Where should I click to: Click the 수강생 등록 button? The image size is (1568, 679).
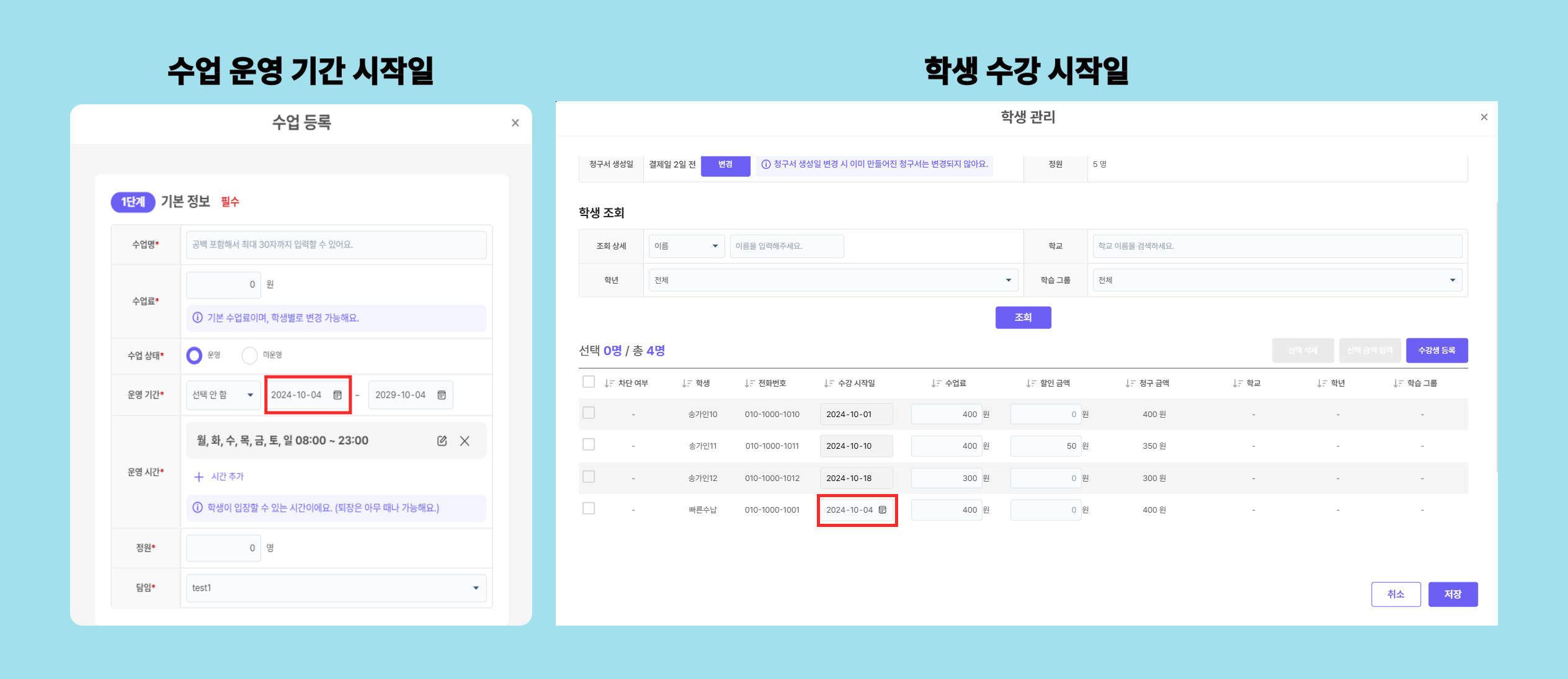(1436, 350)
